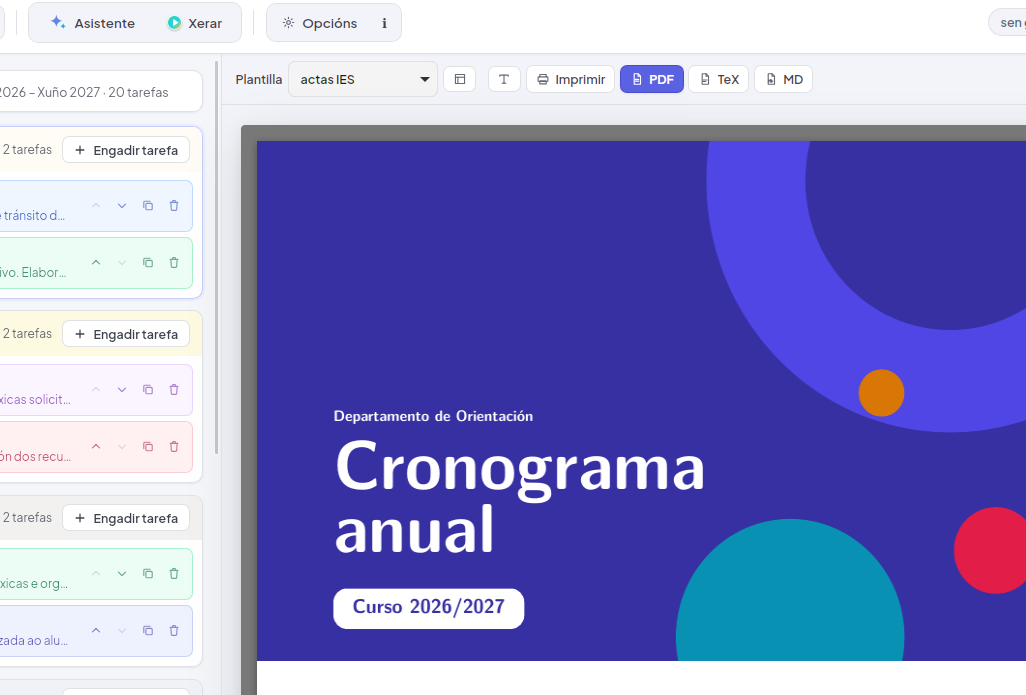Move the 'ivo. Elabor...' task up
The height and width of the screenshot is (695, 1026).
point(96,262)
